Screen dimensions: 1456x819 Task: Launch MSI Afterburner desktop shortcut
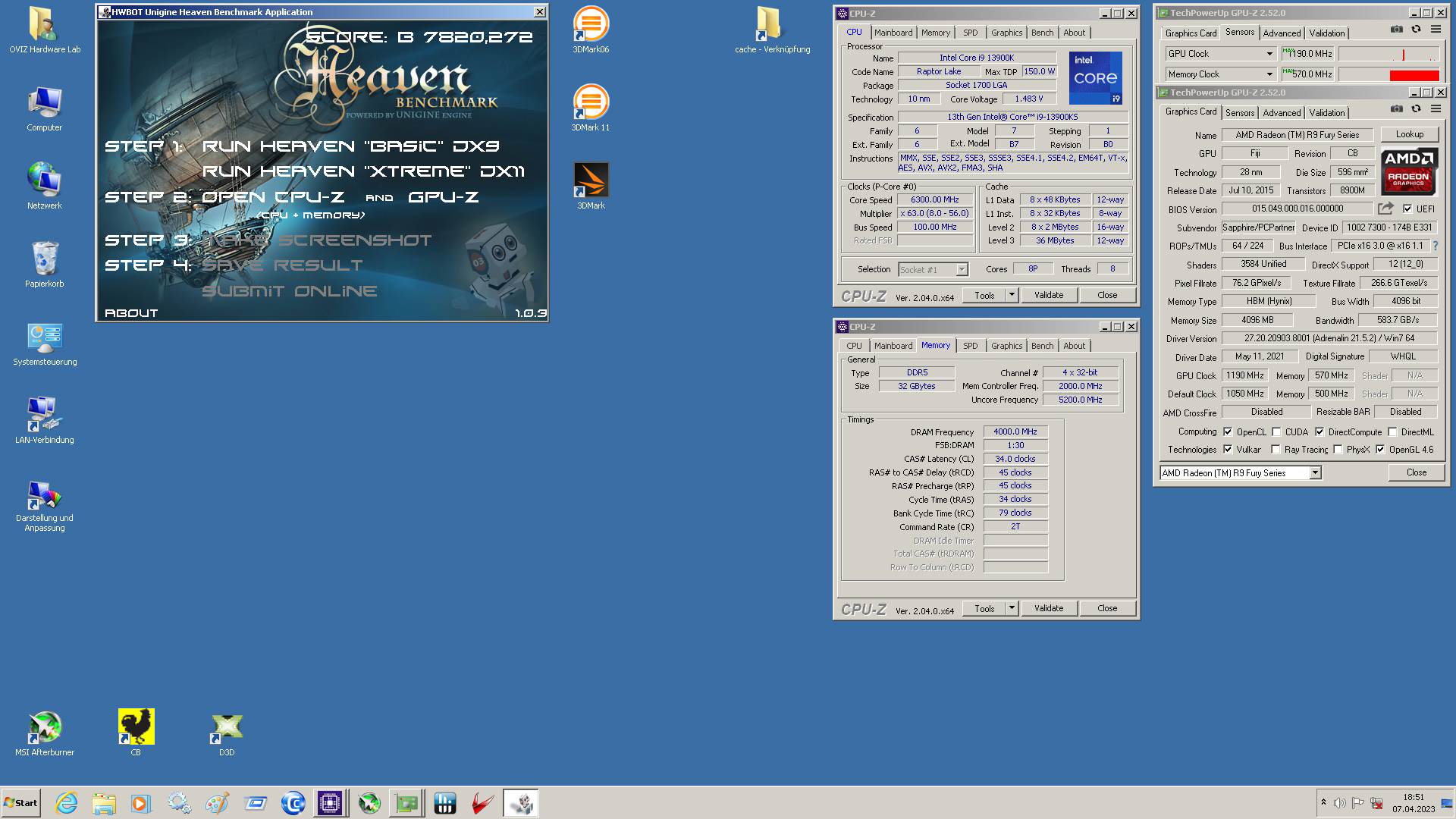(x=45, y=733)
